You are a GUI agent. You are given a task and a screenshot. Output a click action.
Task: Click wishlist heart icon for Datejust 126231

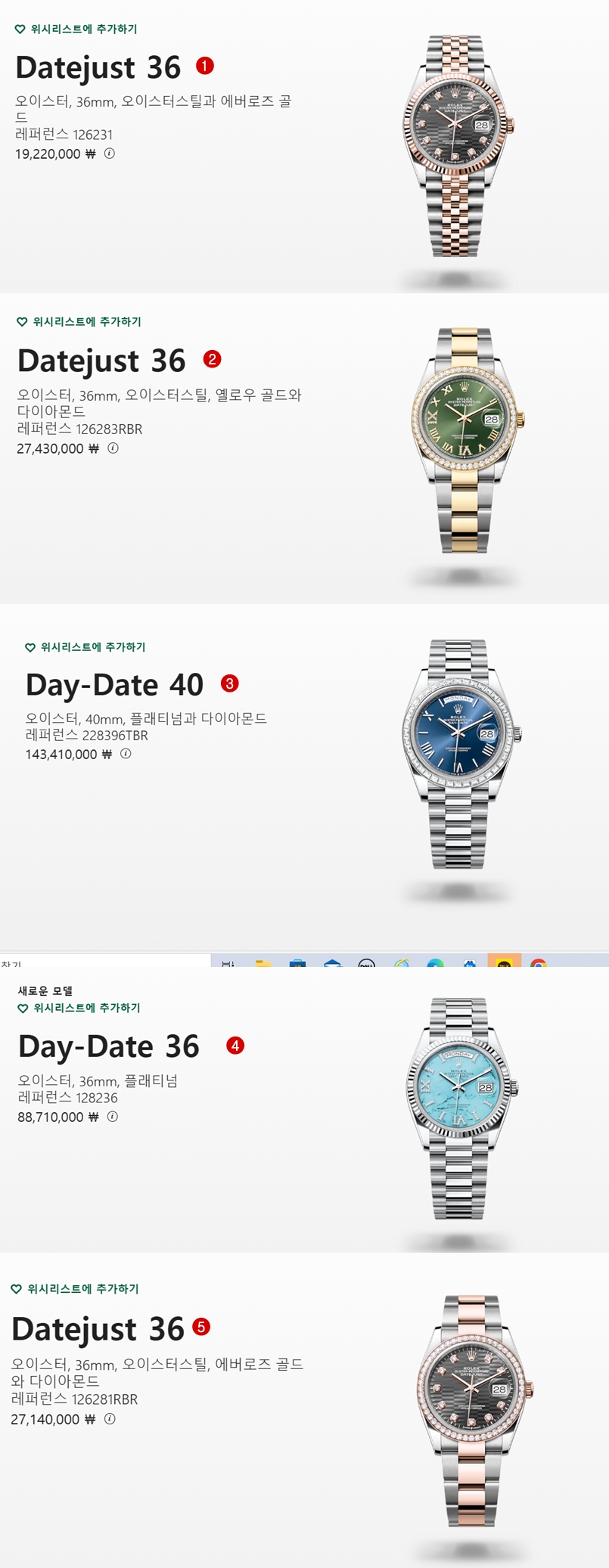[x=20, y=29]
